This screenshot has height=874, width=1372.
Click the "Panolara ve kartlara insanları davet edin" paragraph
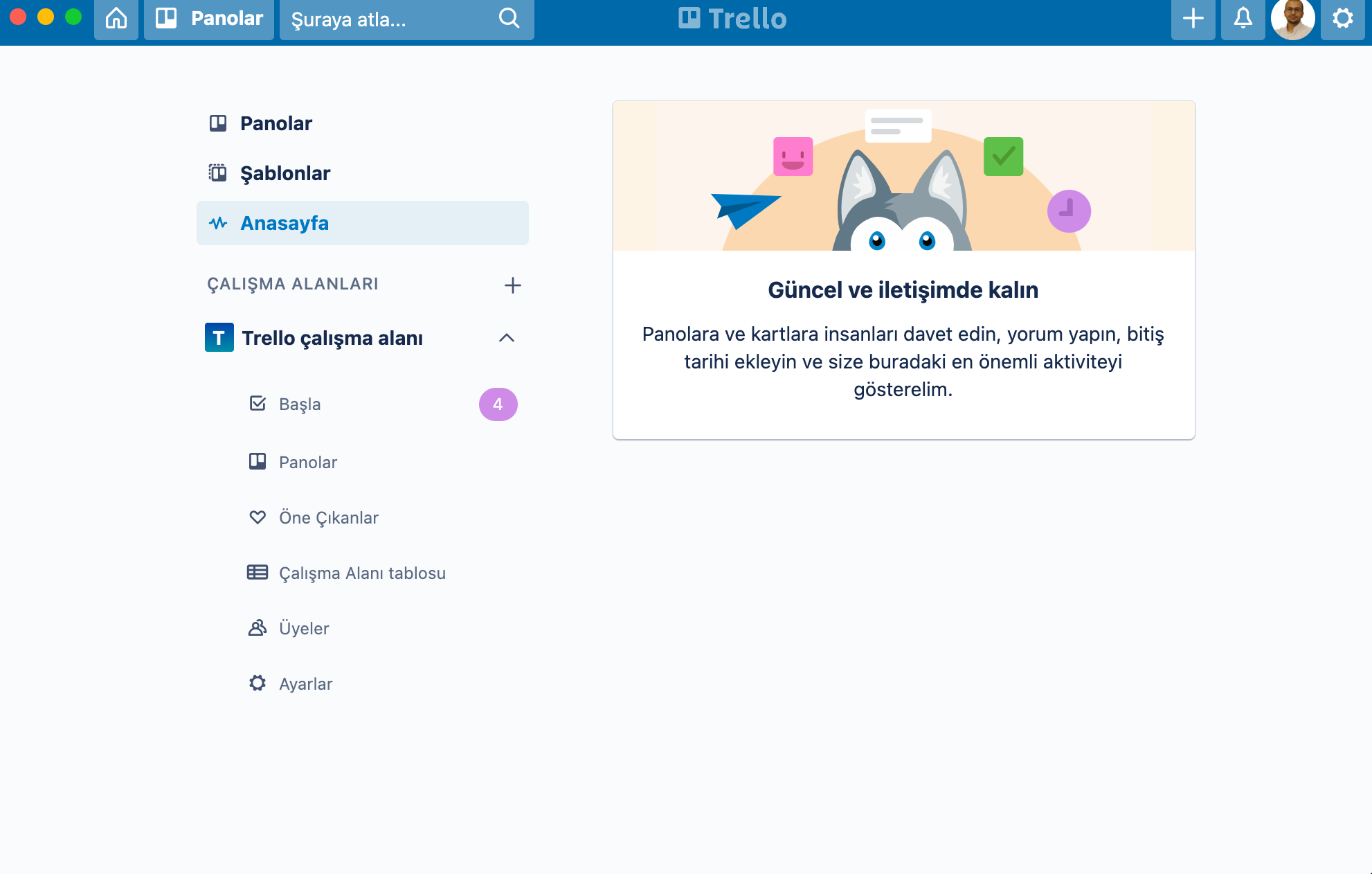point(903,362)
